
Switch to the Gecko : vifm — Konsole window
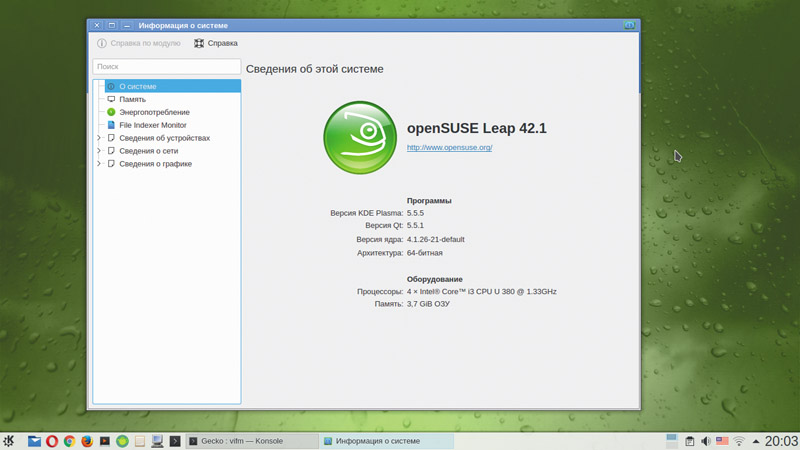click(252, 441)
